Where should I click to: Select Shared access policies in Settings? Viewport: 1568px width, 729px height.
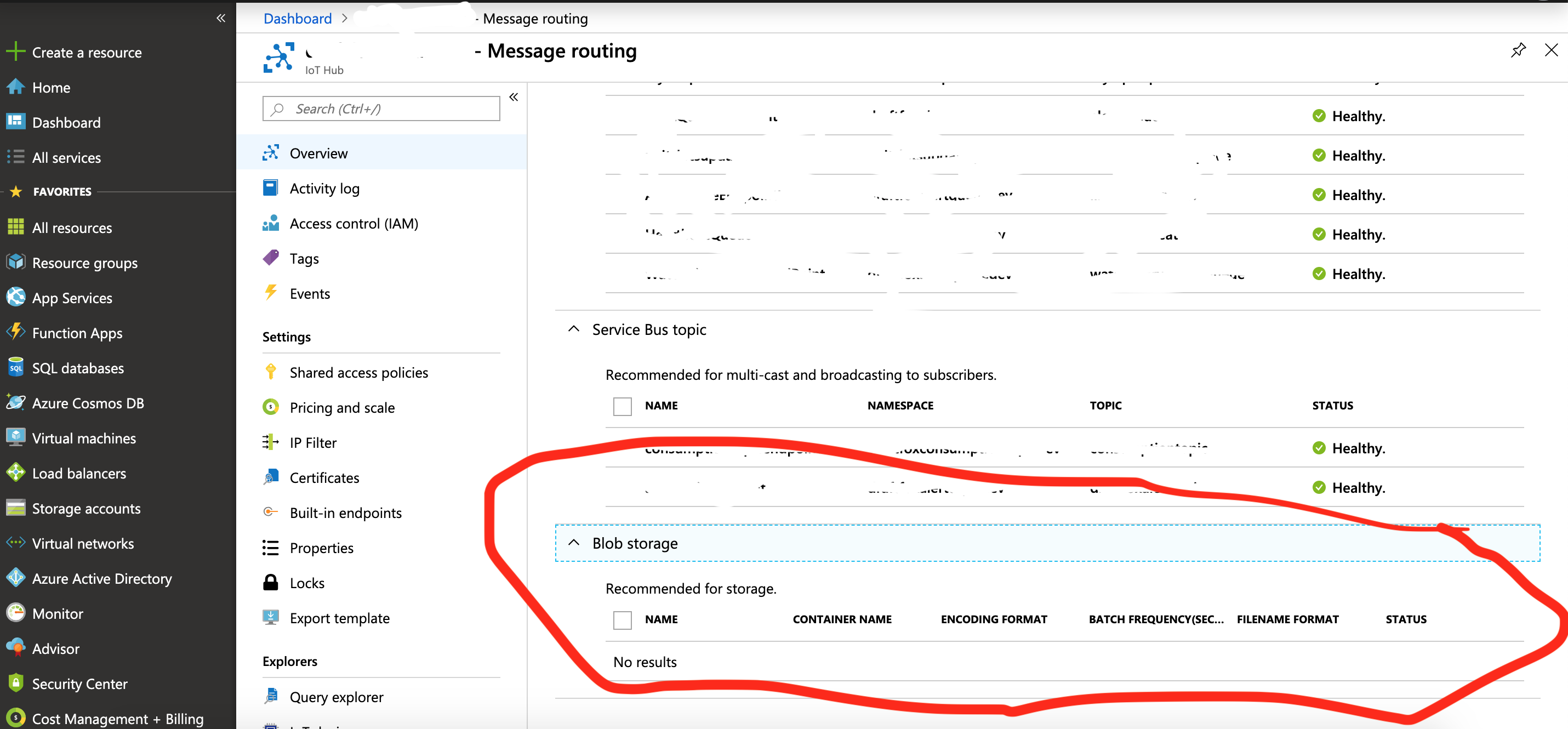pyautogui.click(x=358, y=372)
